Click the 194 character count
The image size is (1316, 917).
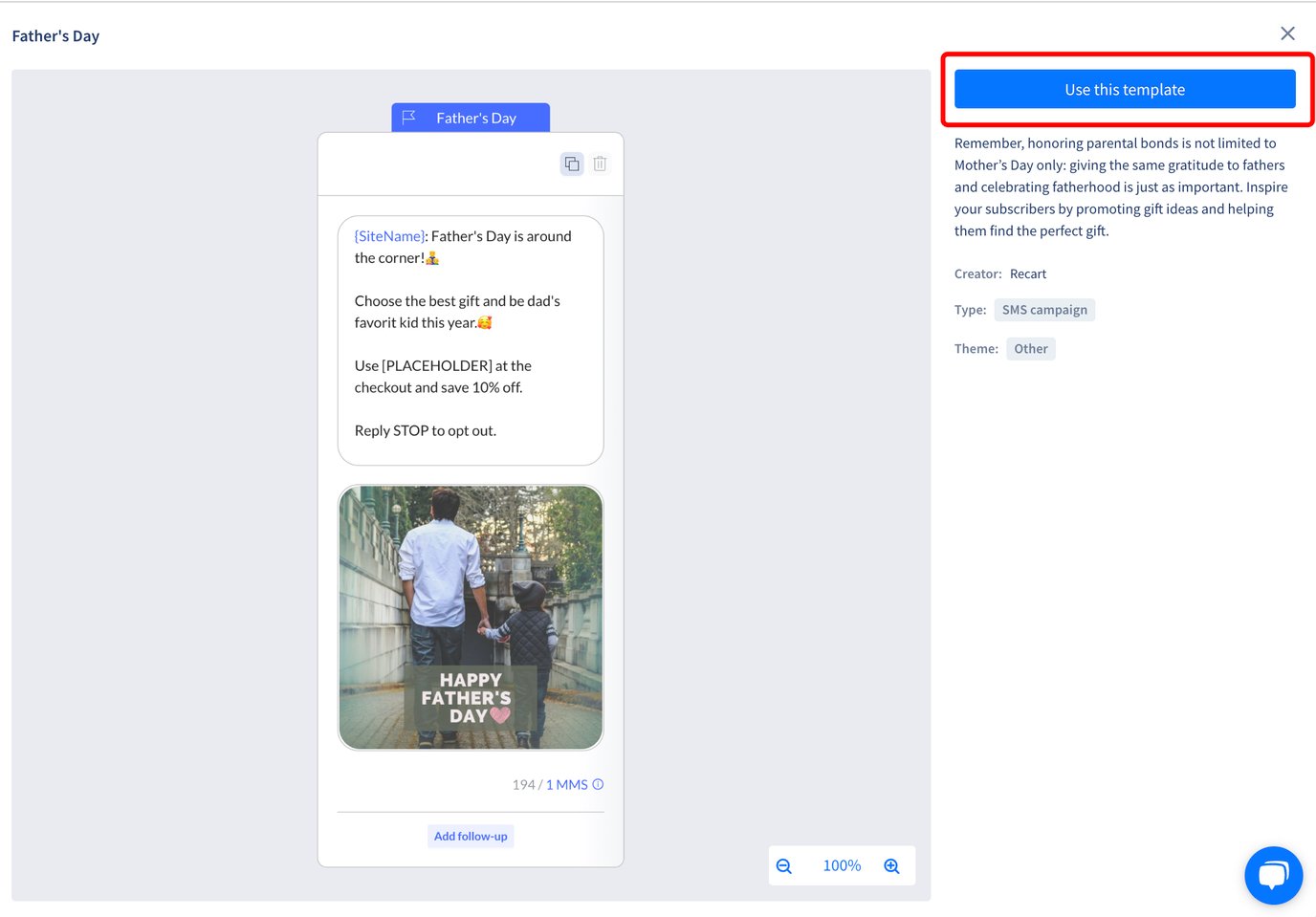(524, 784)
